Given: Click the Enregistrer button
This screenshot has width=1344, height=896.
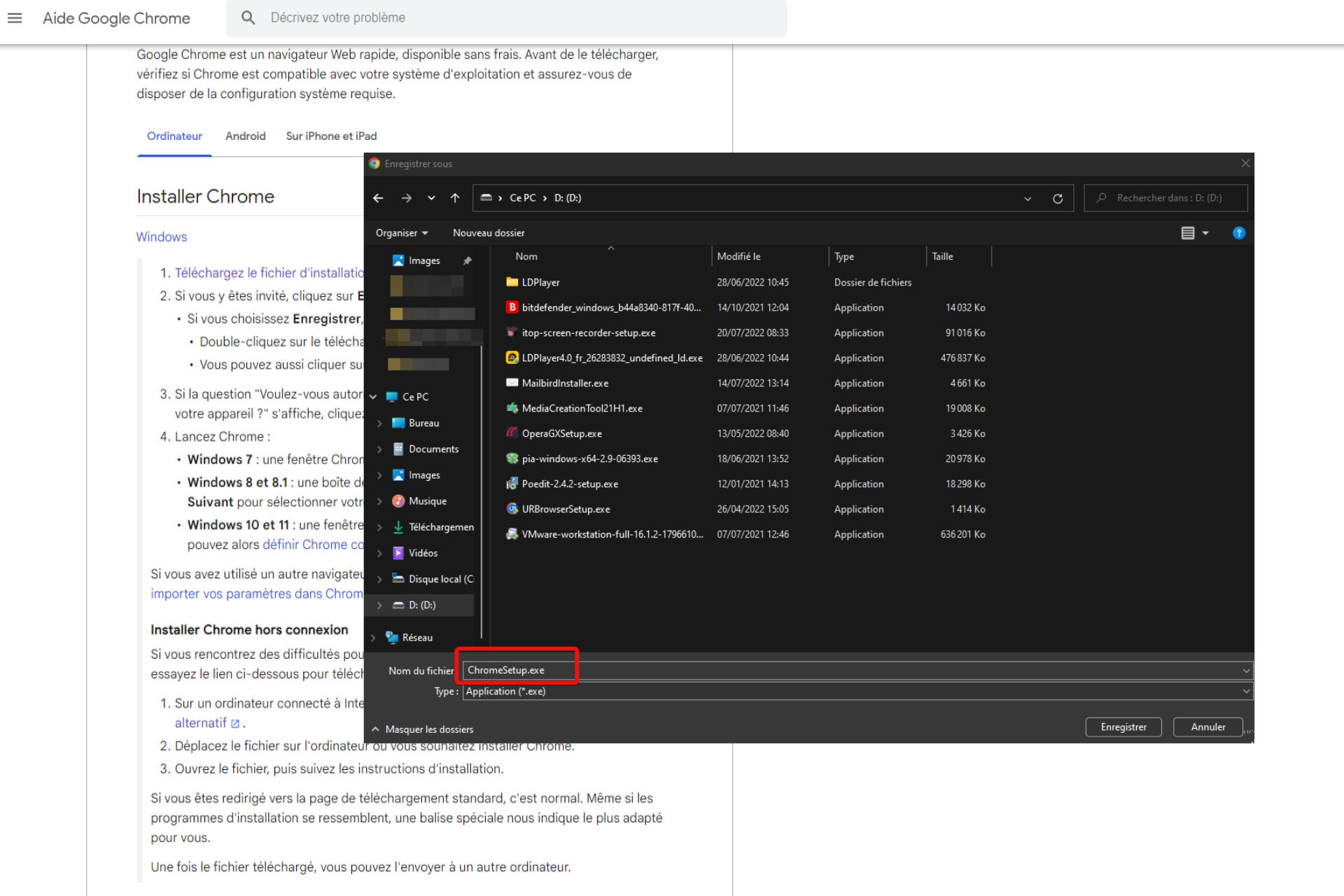Looking at the screenshot, I should [1123, 727].
